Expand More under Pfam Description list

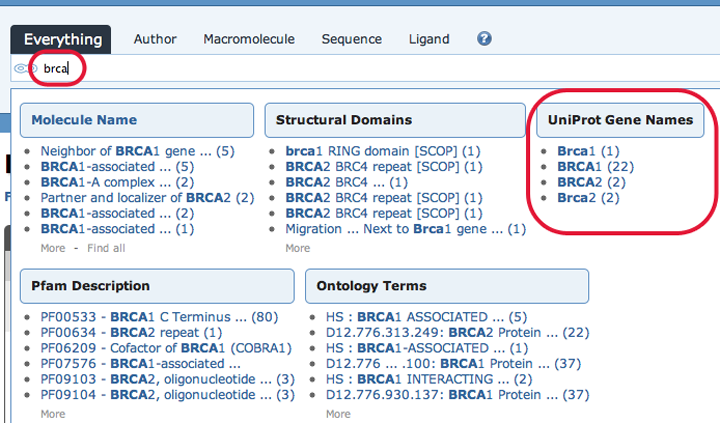[x=53, y=414]
